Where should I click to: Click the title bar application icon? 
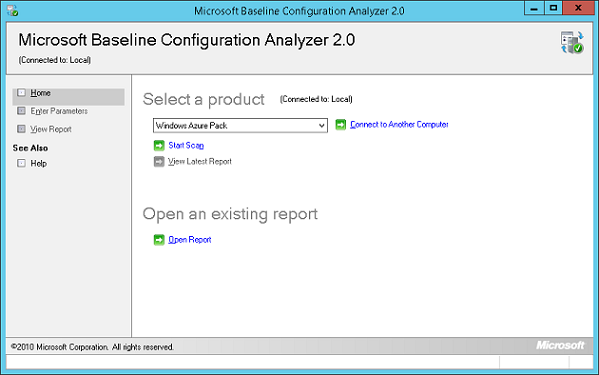point(12,10)
